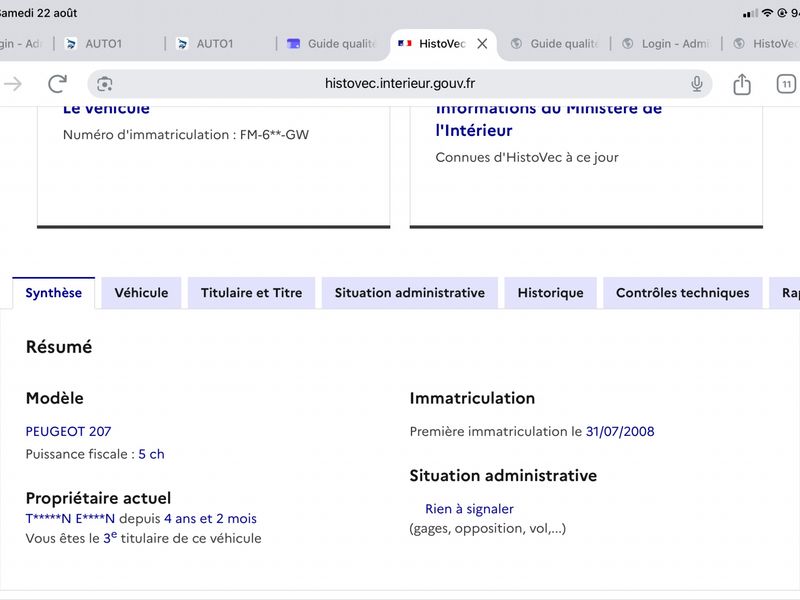Screen dimensions: 800x600
Task: Go forward with the arrow button
Action: (13, 84)
